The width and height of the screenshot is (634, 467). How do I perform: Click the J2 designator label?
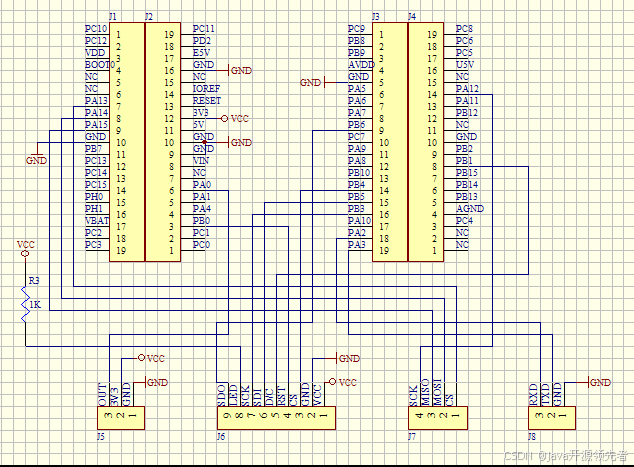coord(149,17)
